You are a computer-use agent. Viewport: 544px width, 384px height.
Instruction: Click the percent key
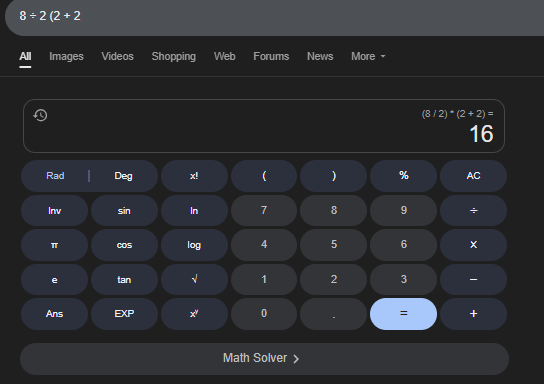point(403,176)
